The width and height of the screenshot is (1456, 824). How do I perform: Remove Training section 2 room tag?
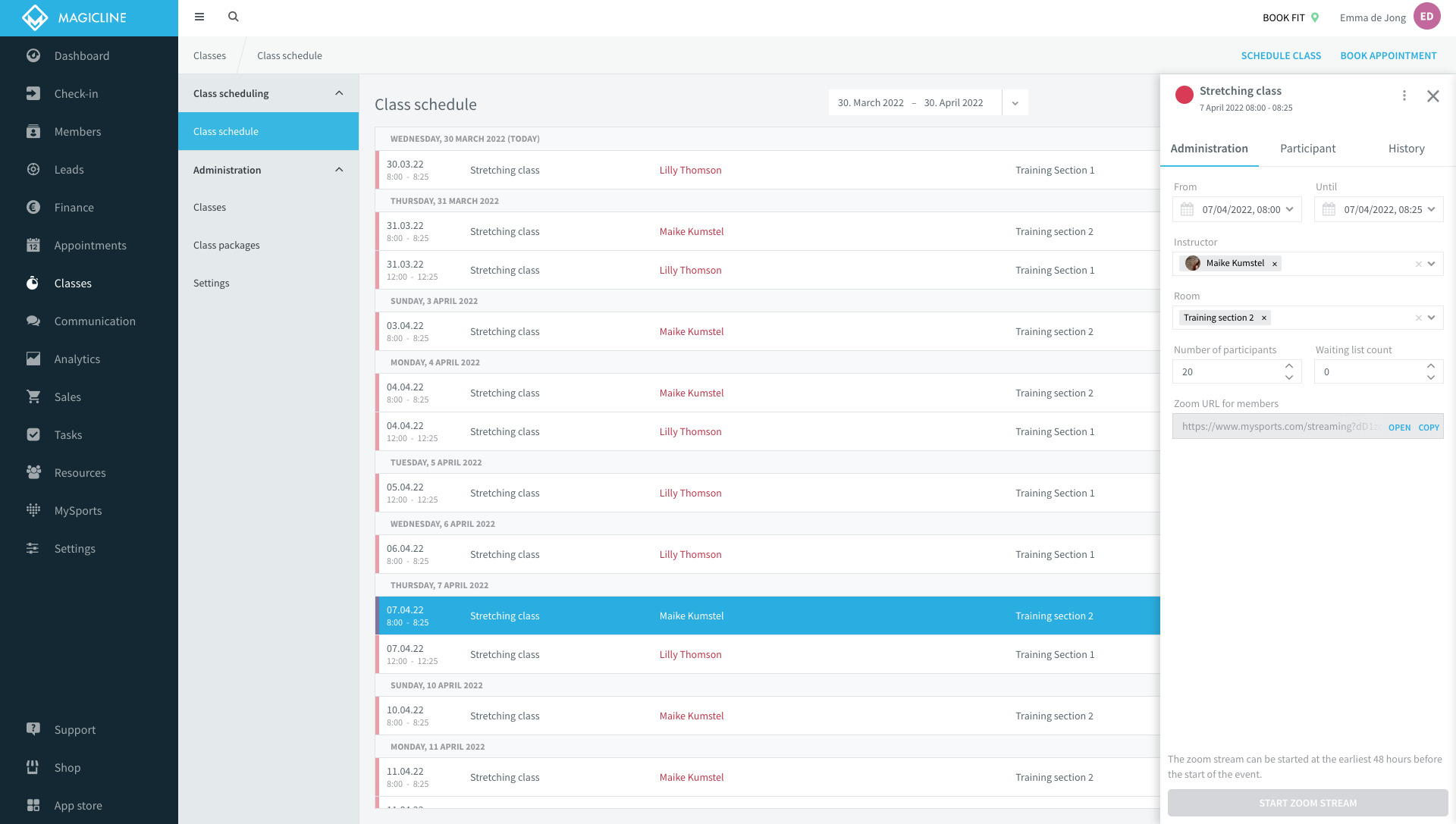(1264, 318)
